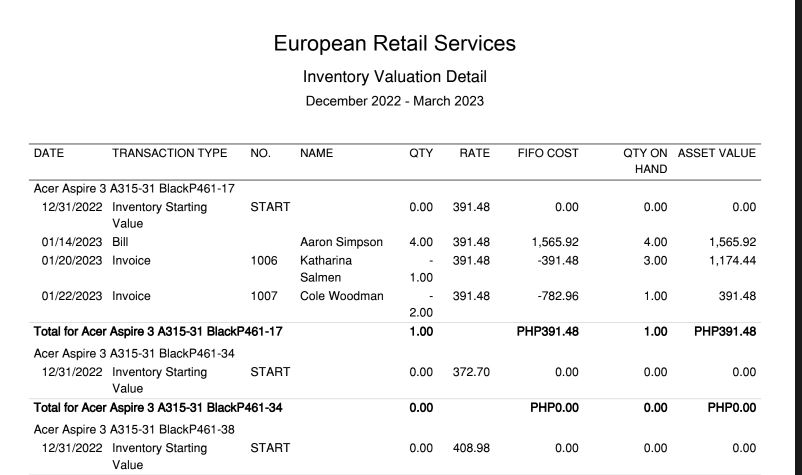Click the name Cole Woodman
This screenshot has width=802, height=475.
[x=341, y=296]
